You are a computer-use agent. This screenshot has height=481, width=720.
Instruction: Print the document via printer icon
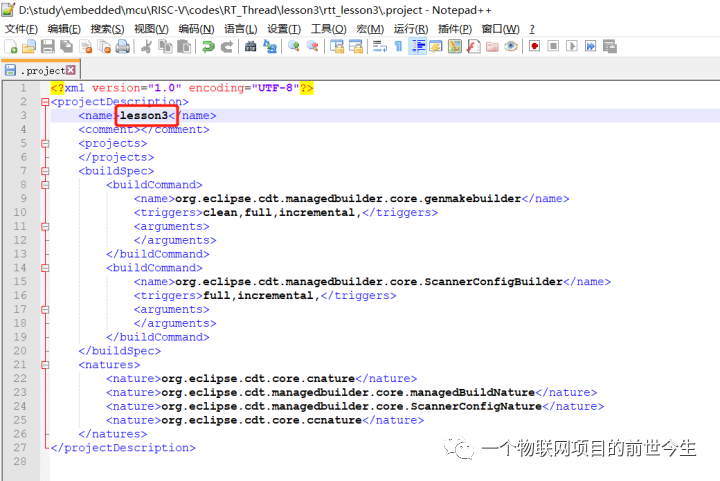tap(123, 46)
